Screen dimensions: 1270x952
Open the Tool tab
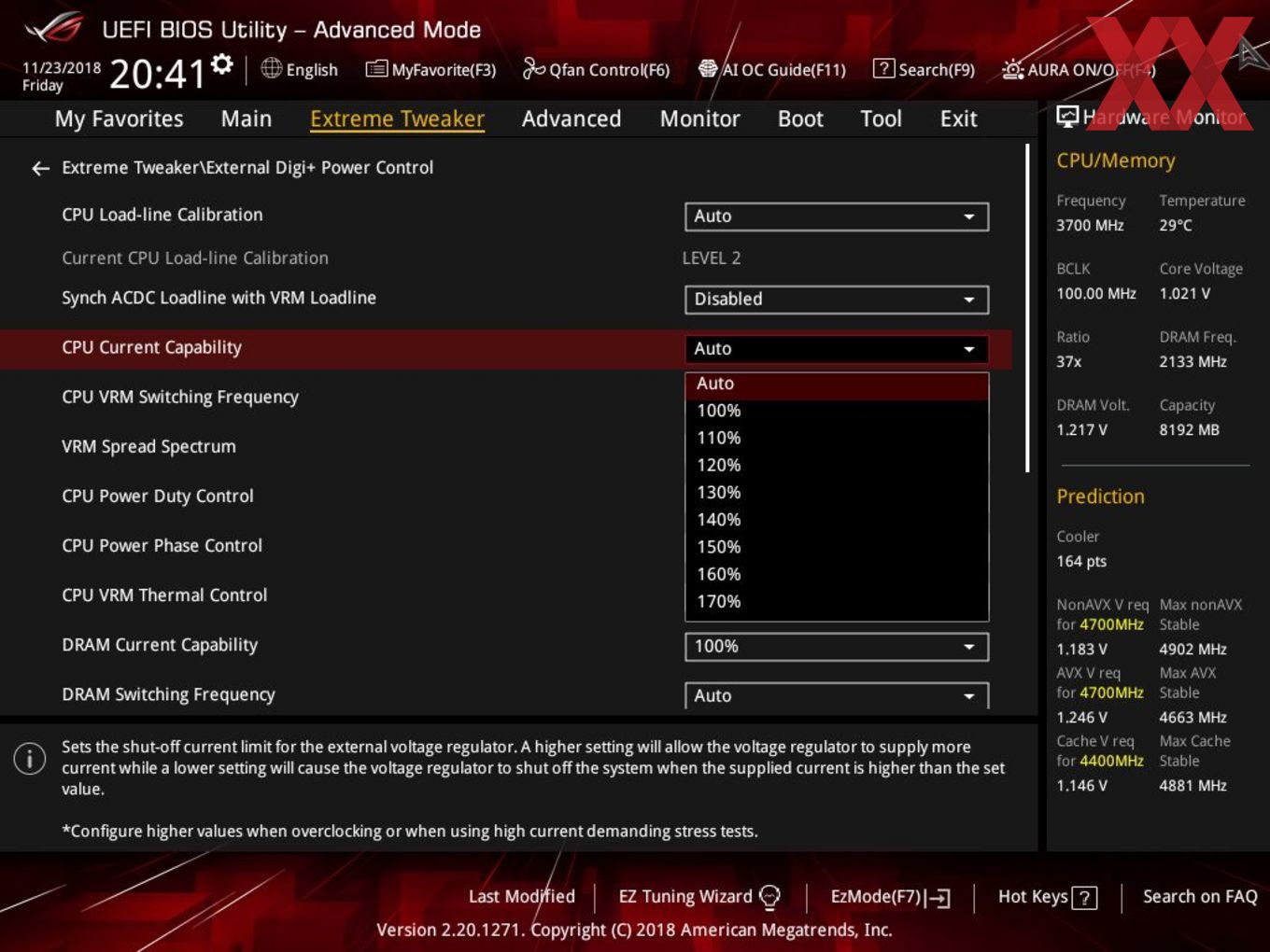[881, 119]
